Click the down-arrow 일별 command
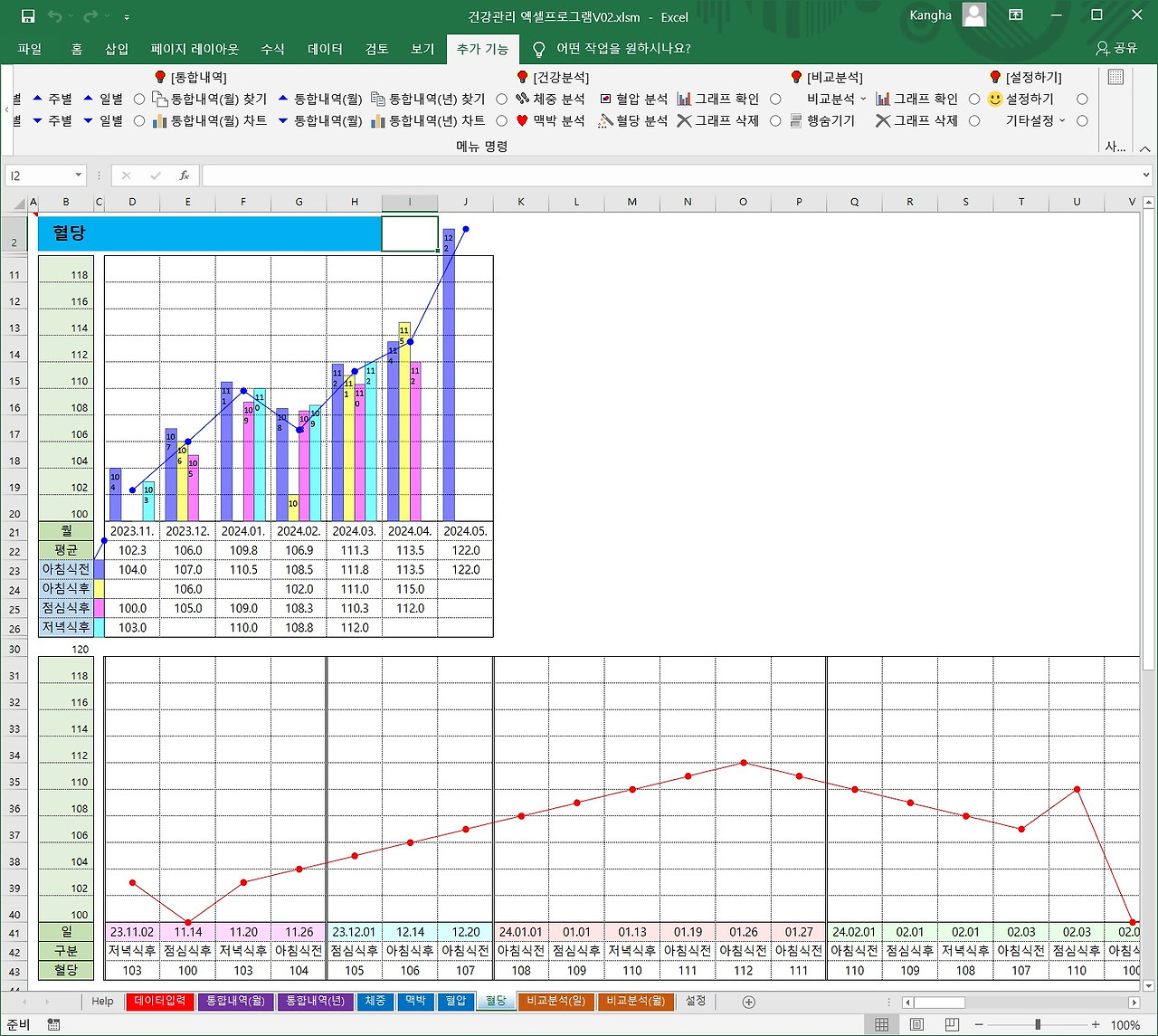The image size is (1158, 1036). 102,120
